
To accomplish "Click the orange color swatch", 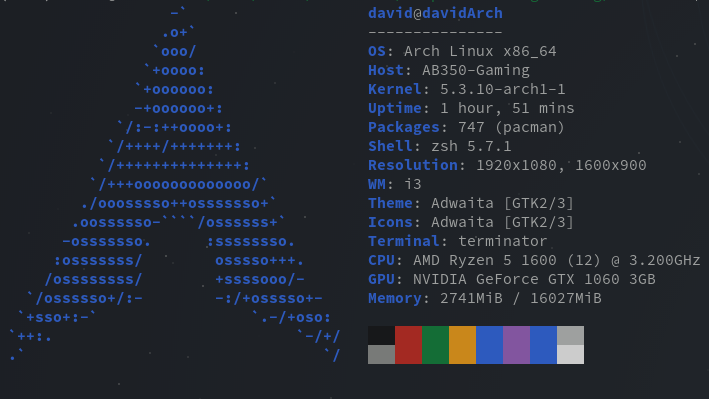I will (462, 345).
